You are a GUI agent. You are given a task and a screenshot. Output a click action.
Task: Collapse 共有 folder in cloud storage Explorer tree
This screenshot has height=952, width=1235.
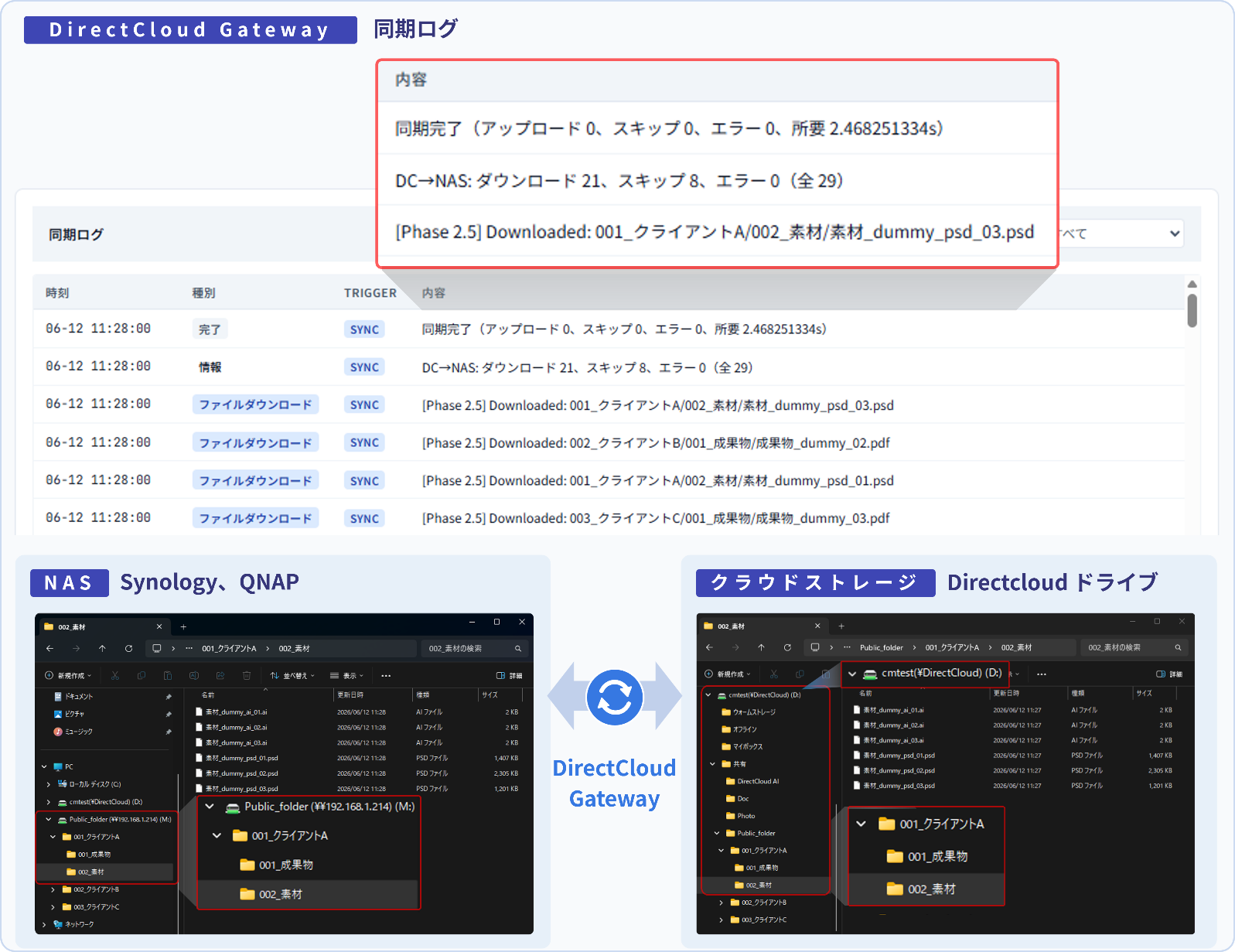click(712, 764)
